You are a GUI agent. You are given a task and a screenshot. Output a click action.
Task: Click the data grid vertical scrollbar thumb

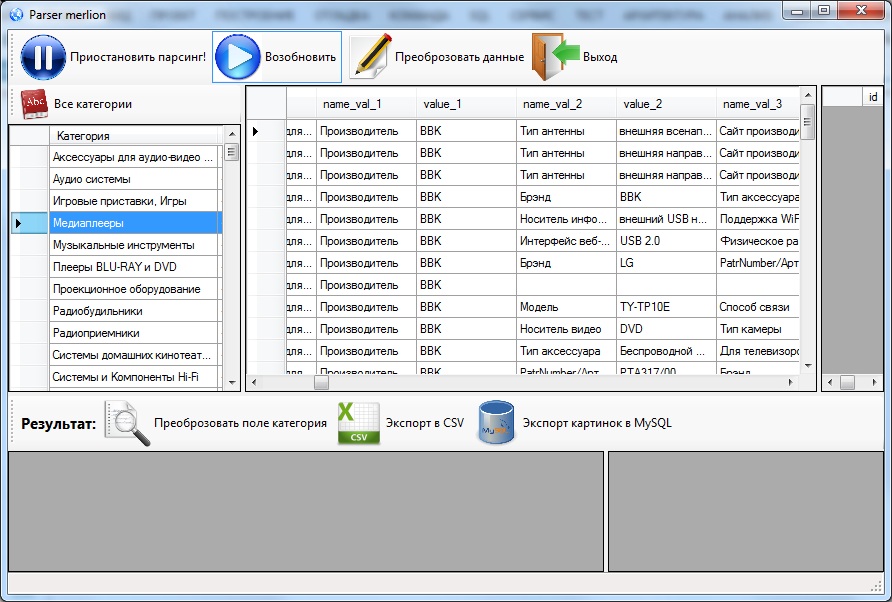(x=807, y=123)
